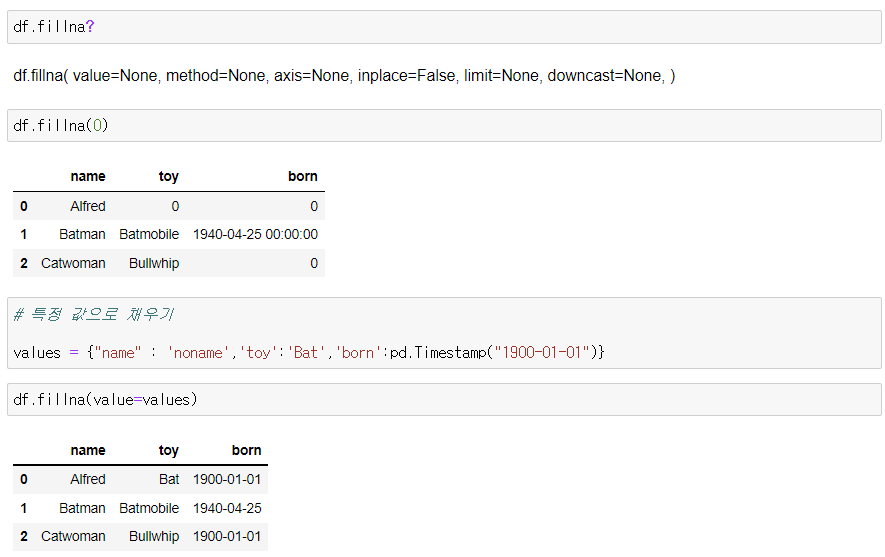
Task: Click the df.fillna(value=values) code cell
Action: (444, 400)
